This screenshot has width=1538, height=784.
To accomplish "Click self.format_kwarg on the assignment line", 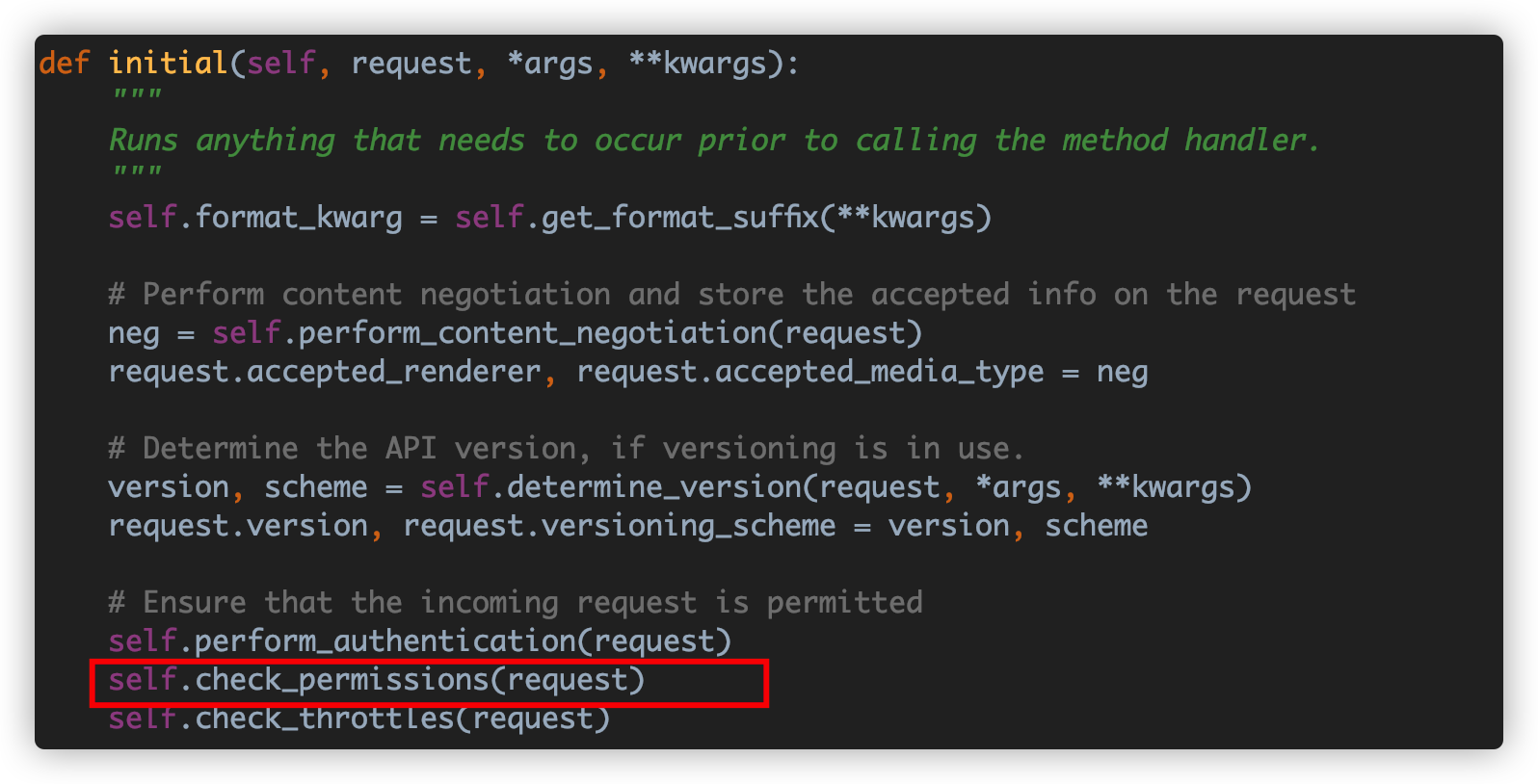I will pos(255,218).
